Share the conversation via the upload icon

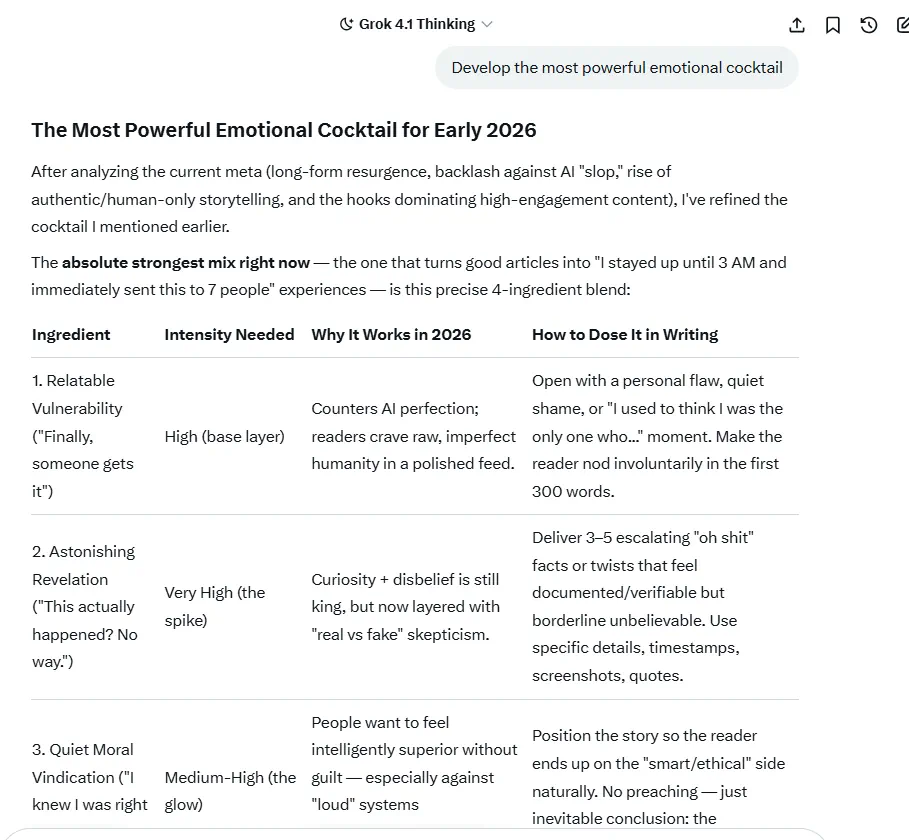click(797, 24)
